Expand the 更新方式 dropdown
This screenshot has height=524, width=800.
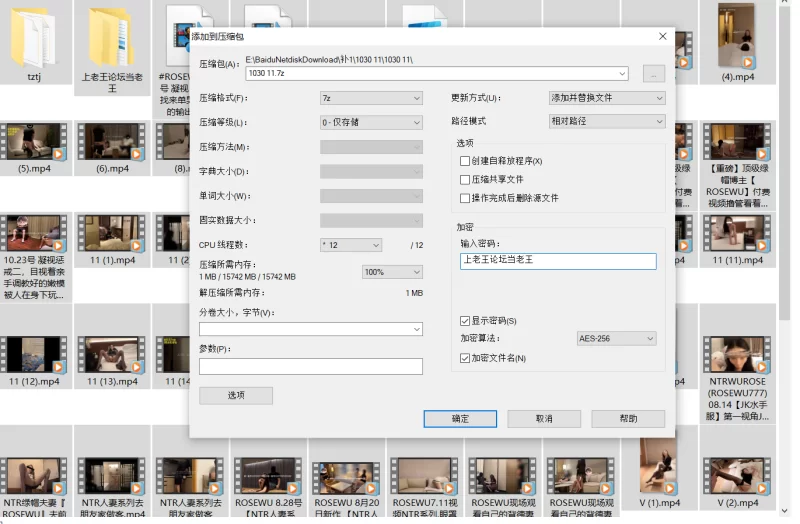tap(607, 98)
